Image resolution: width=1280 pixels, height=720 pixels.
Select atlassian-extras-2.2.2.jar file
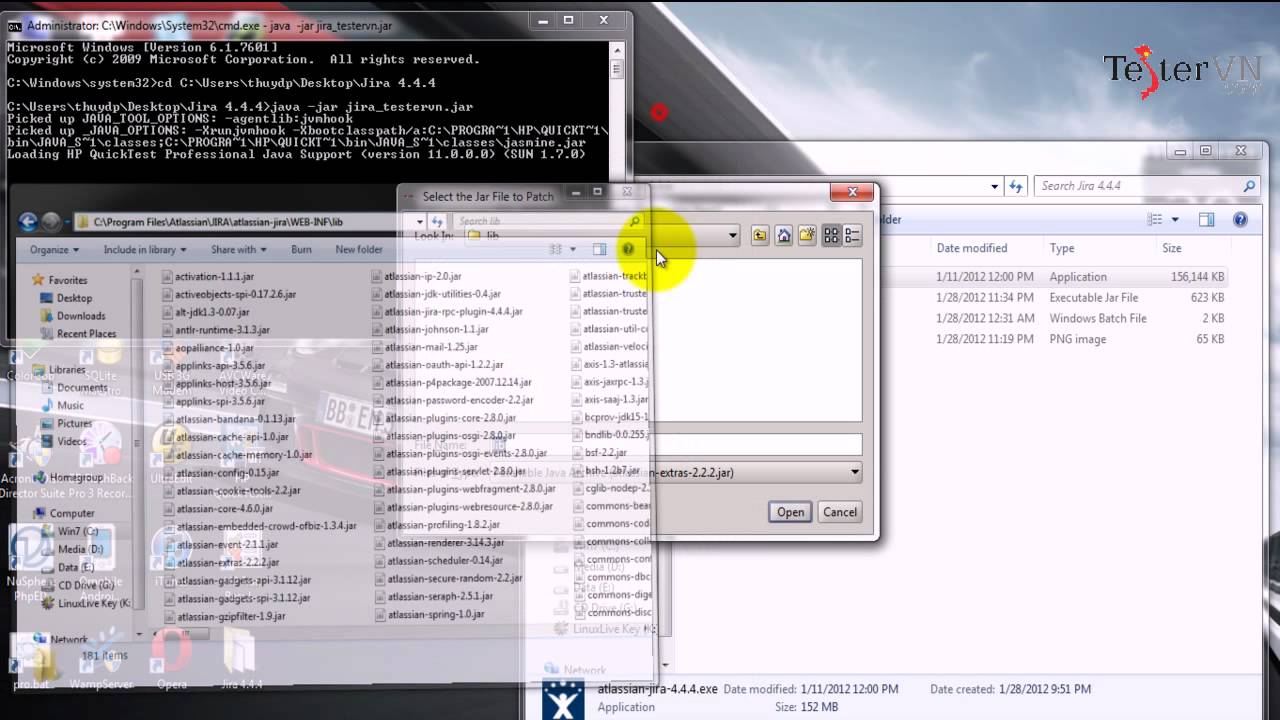pyautogui.click(x=227, y=562)
